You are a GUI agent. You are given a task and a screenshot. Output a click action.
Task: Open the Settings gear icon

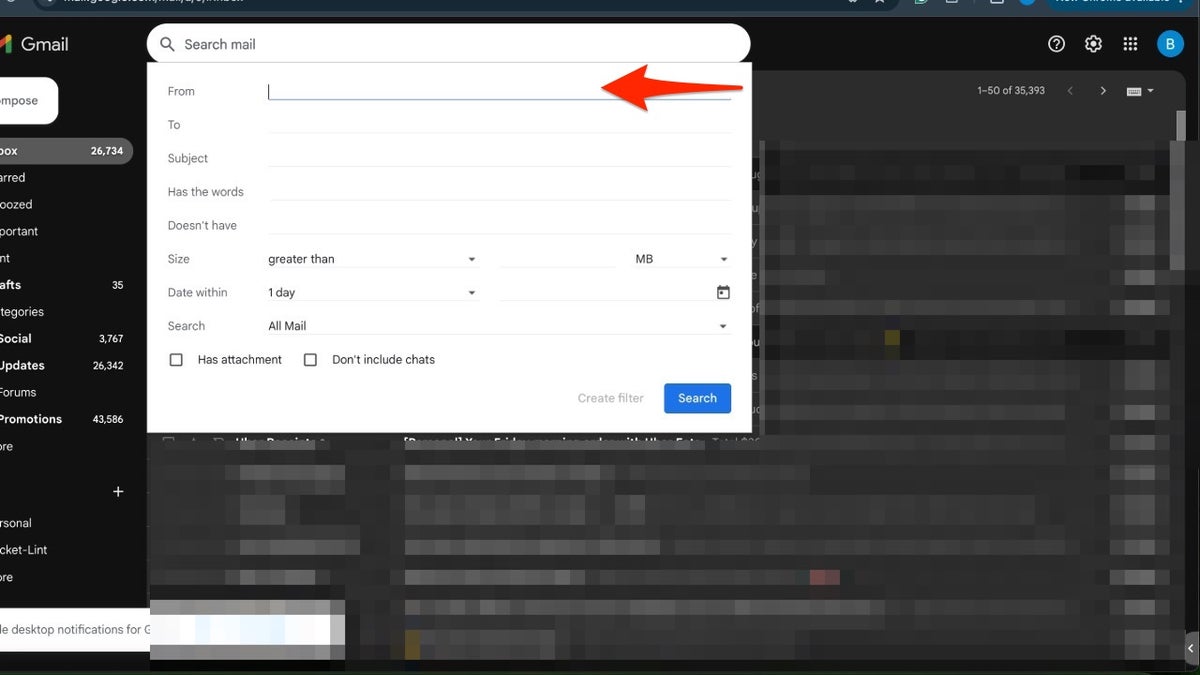pyautogui.click(x=1093, y=43)
